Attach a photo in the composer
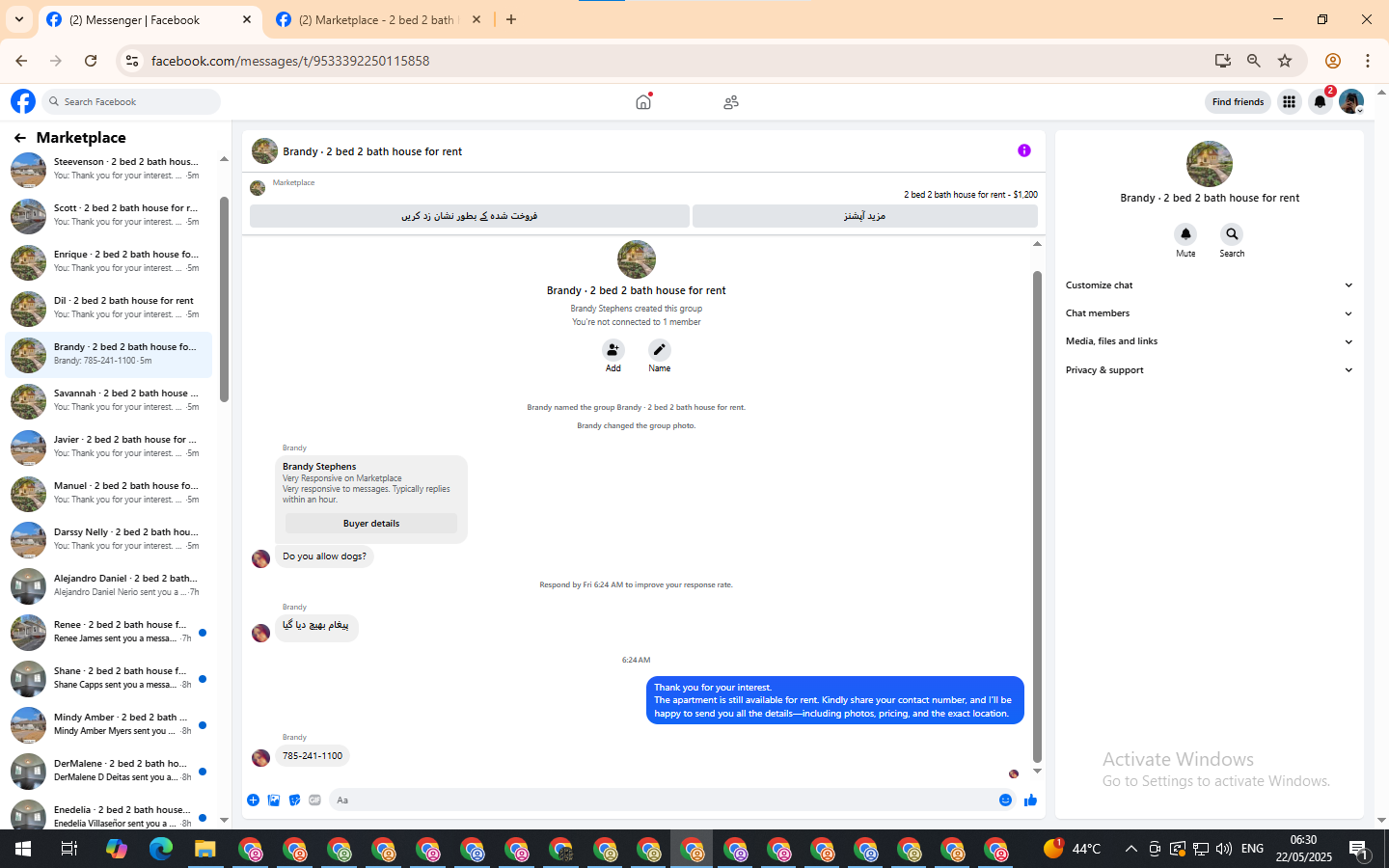Image resolution: width=1389 pixels, height=868 pixels. click(274, 800)
